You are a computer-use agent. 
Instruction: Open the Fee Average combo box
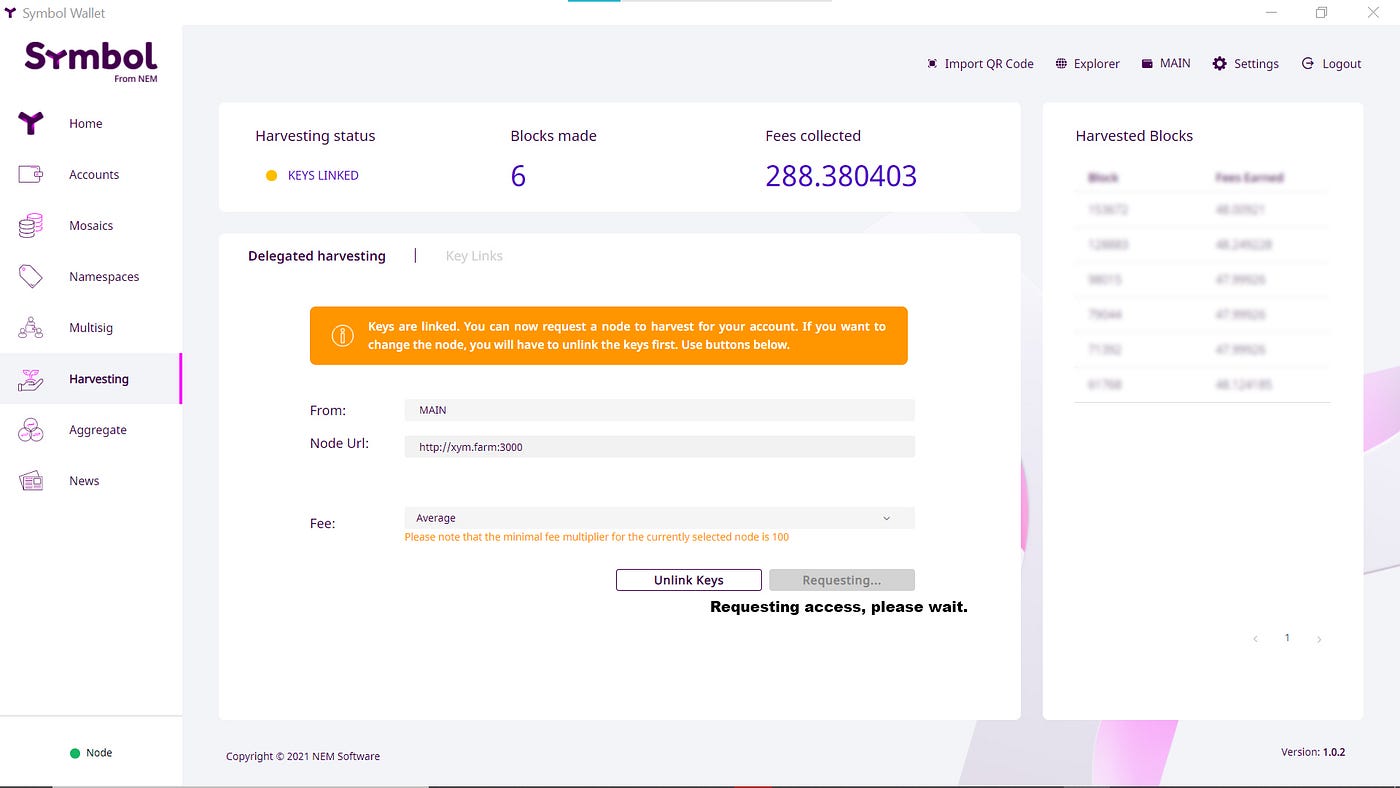[x=659, y=518]
